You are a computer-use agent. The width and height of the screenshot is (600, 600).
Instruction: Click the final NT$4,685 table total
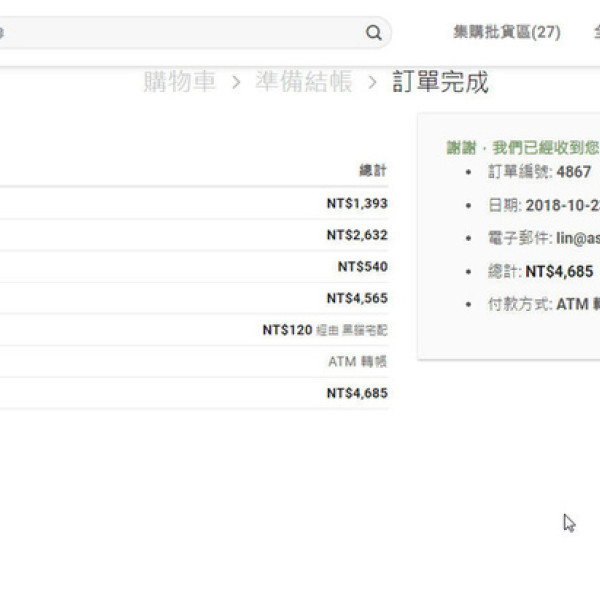point(356,393)
